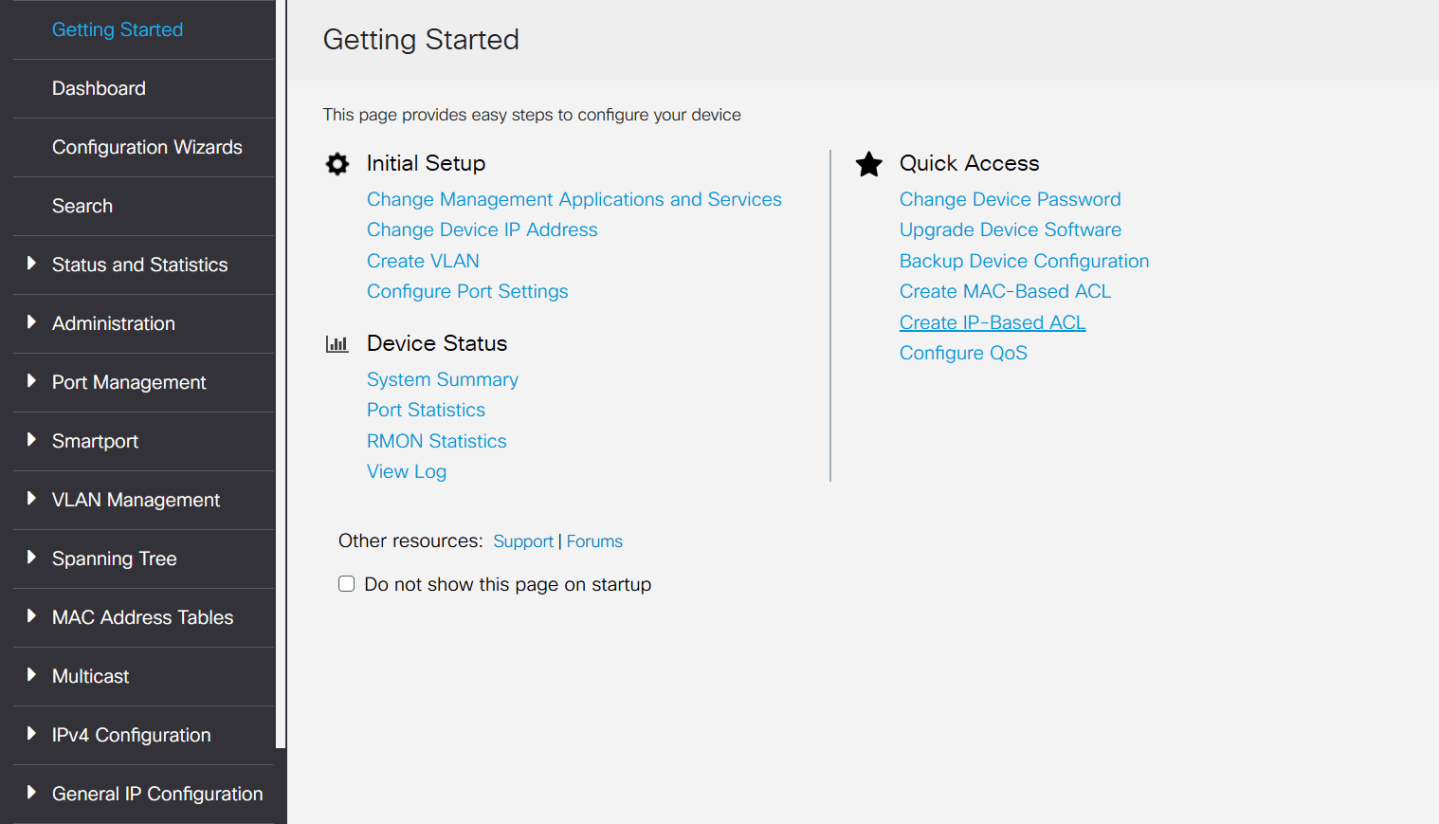Open the Support resource link
The width and height of the screenshot is (1439, 824).
click(523, 541)
